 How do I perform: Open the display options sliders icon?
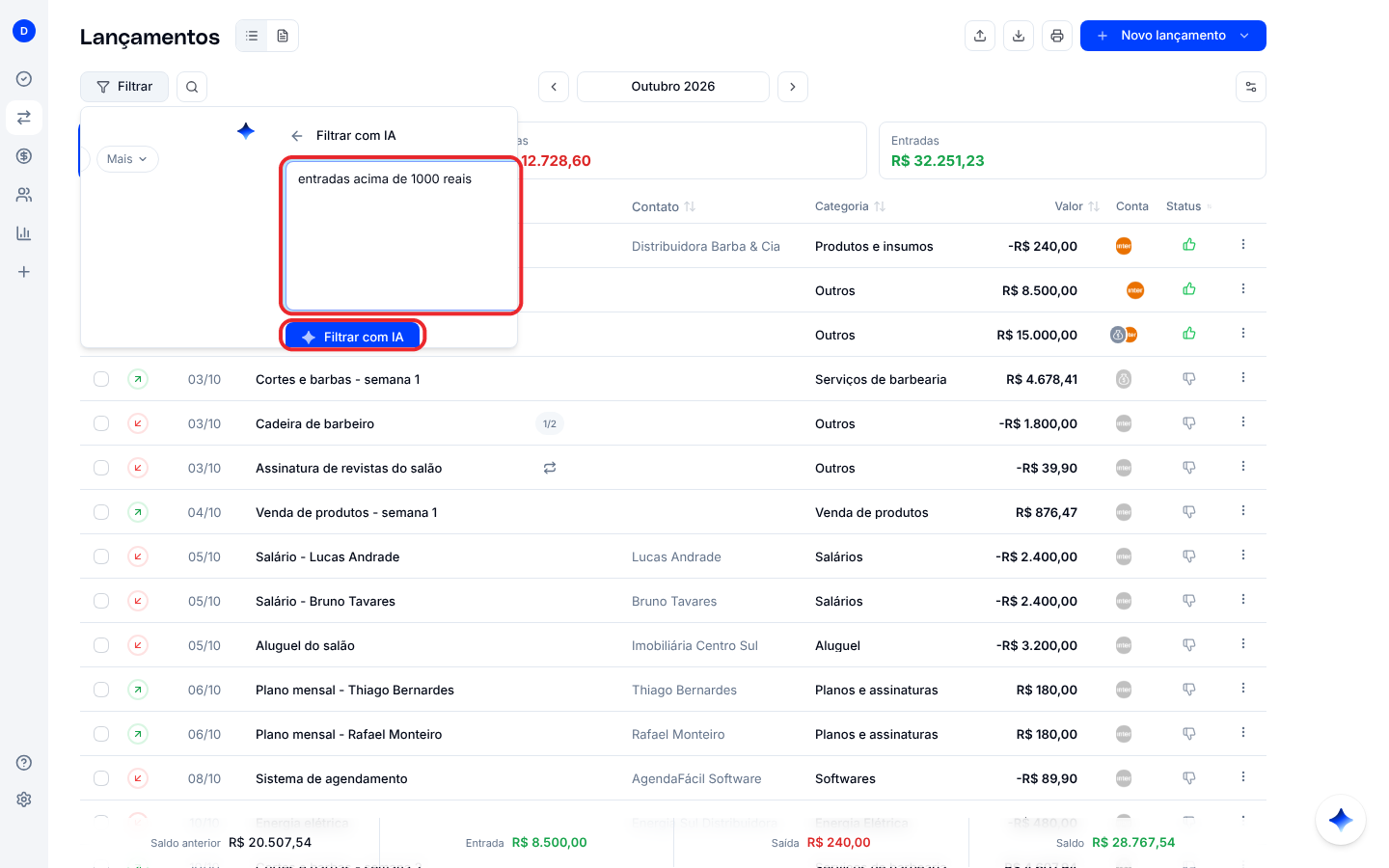point(1251,87)
